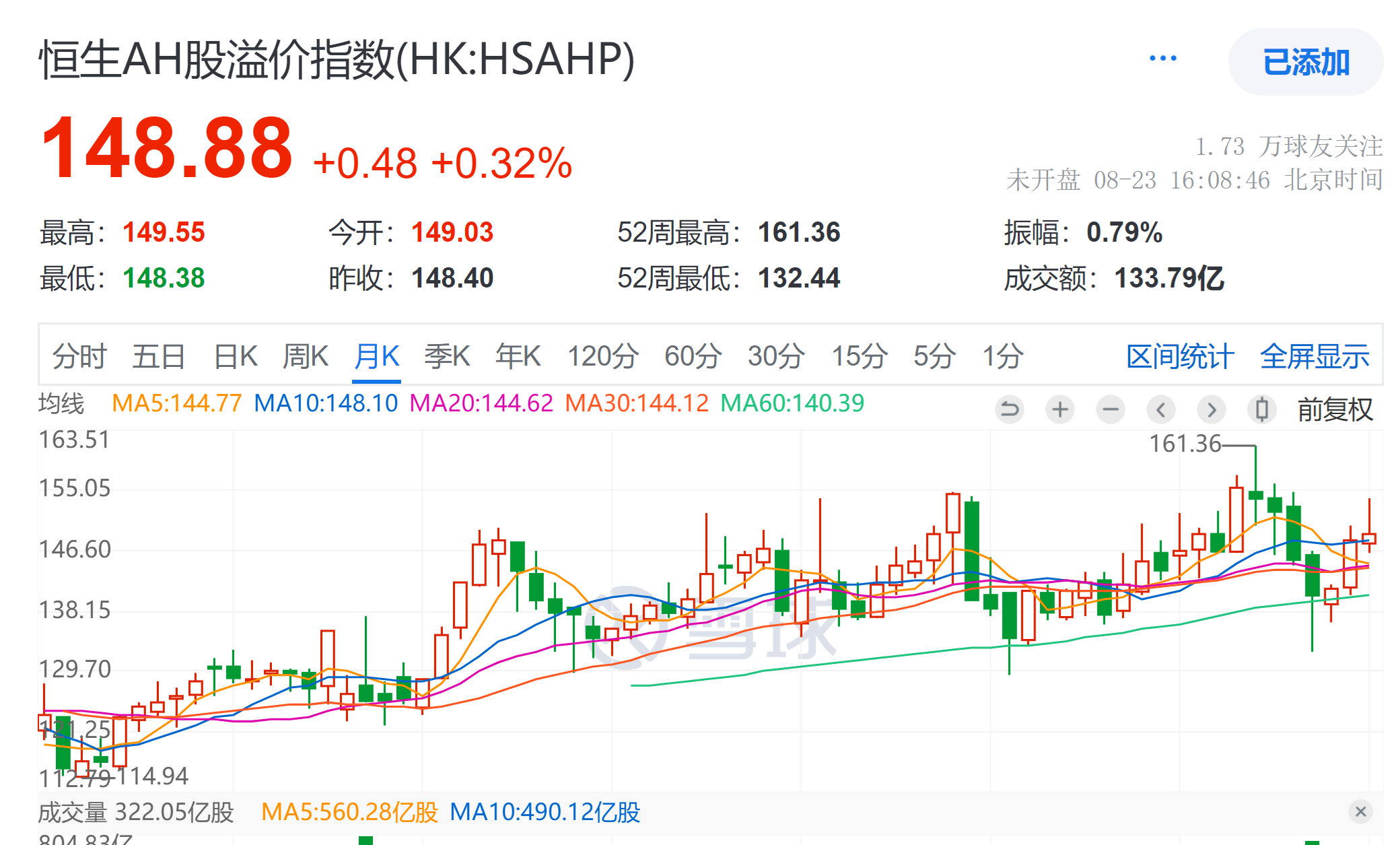Shift chart earlier with left chevron icon
Viewport: 1400px width, 845px height.
tap(1161, 409)
